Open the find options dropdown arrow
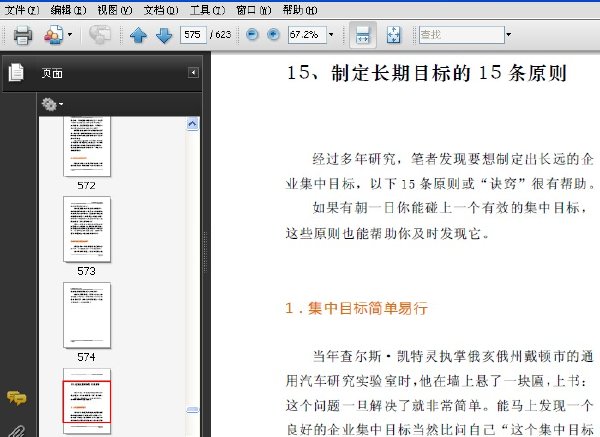Image resolution: width=600 pixels, height=437 pixels. (x=509, y=35)
